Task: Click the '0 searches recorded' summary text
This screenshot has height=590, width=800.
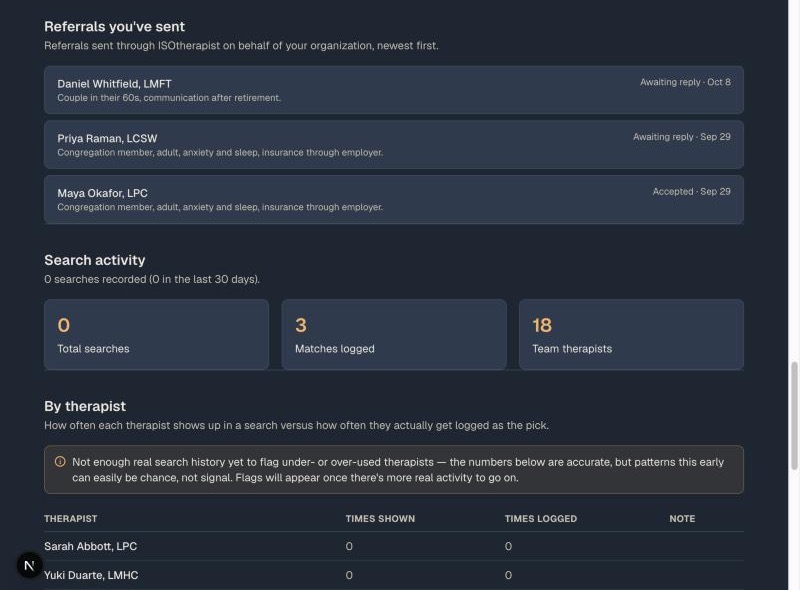Action: pos(152,279)
